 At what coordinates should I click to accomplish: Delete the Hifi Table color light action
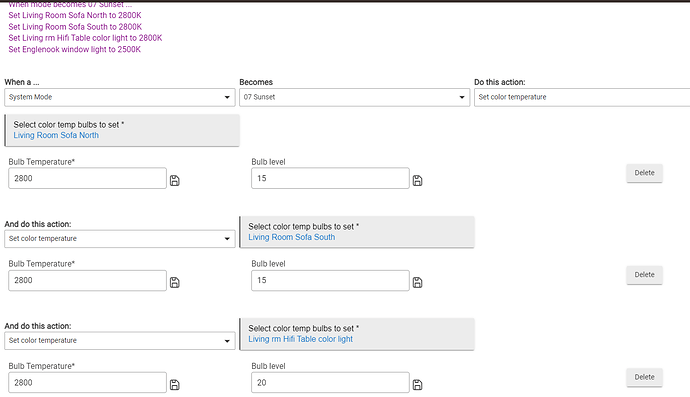coord(644,377)
